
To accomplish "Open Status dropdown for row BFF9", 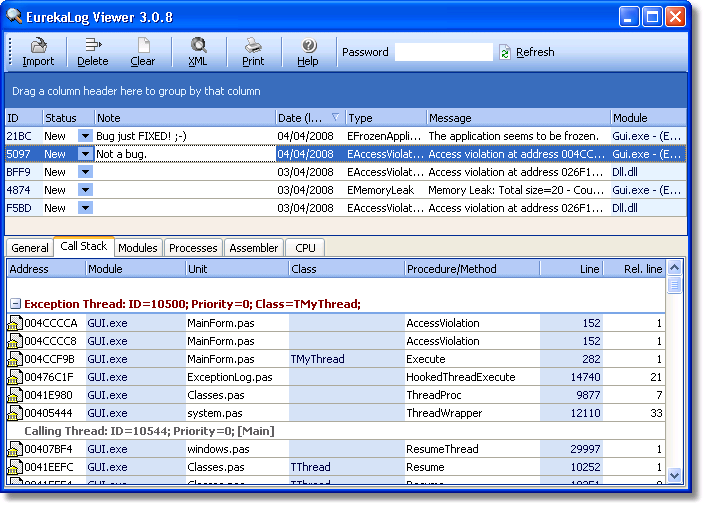I will pos(85,172).
